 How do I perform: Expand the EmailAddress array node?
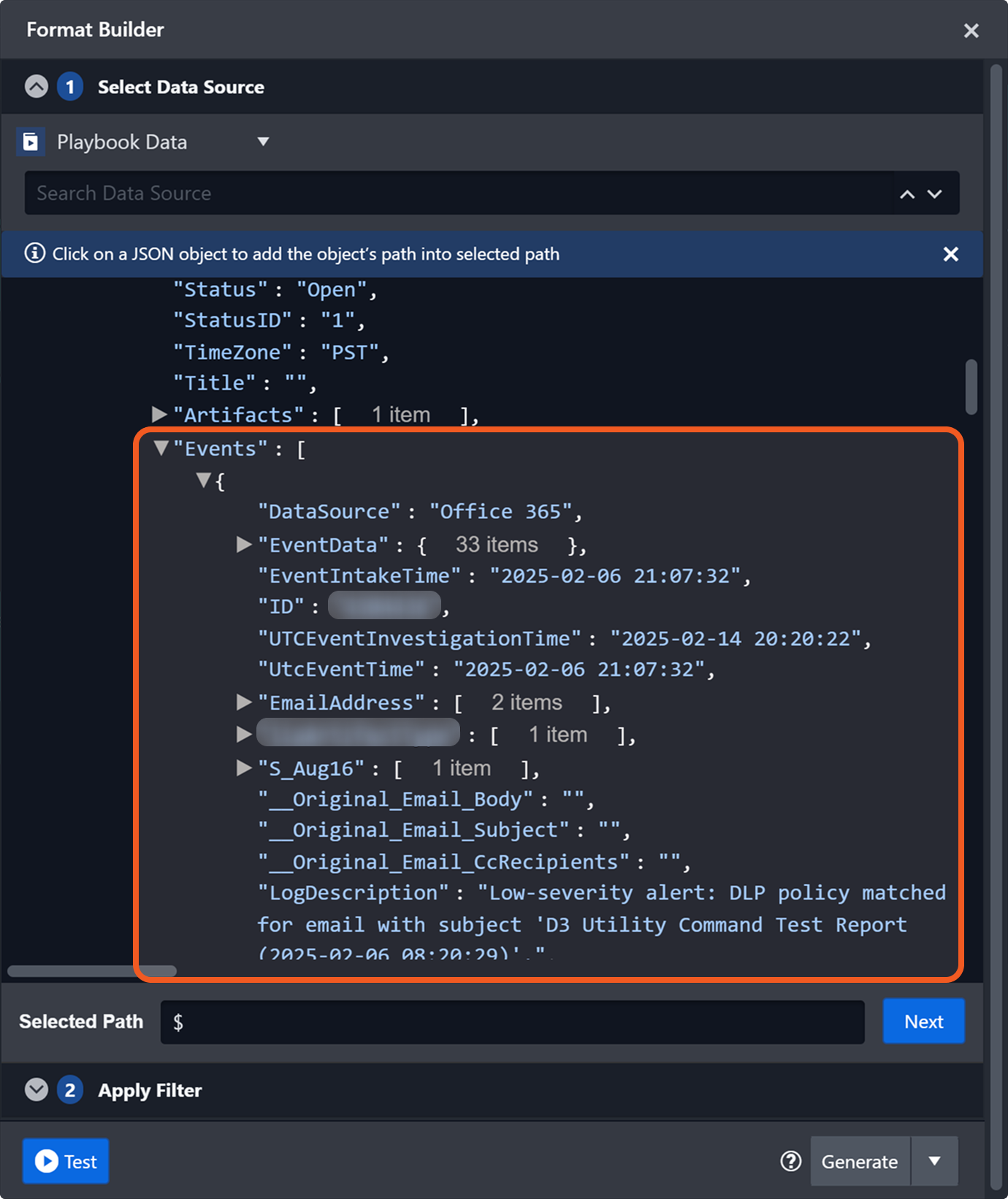[244, 702]
